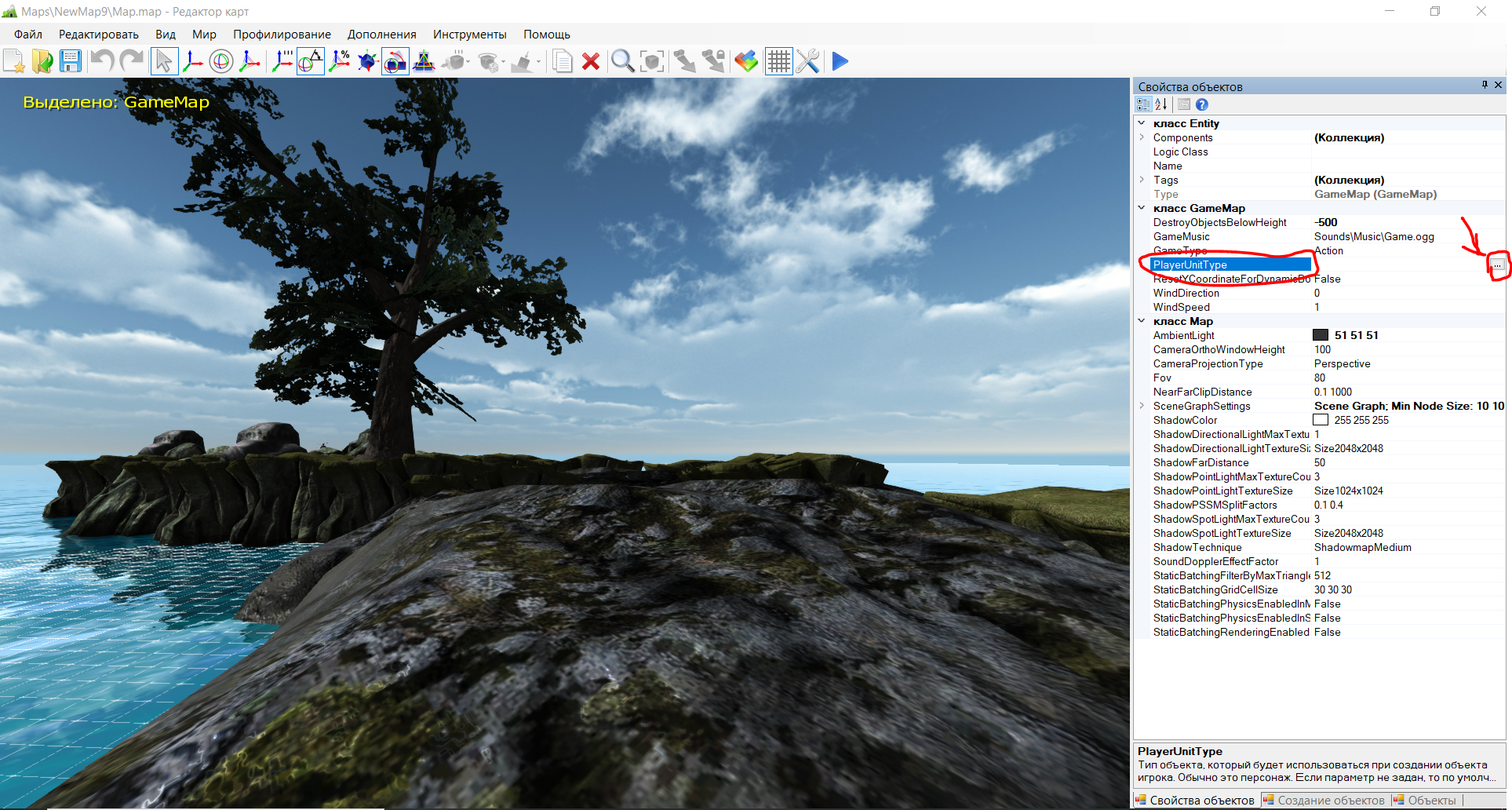Image resolution: width=1512 pixels, height=810 pixels.
Task: Expand the Components collection row
Action: click(1142, 137)
